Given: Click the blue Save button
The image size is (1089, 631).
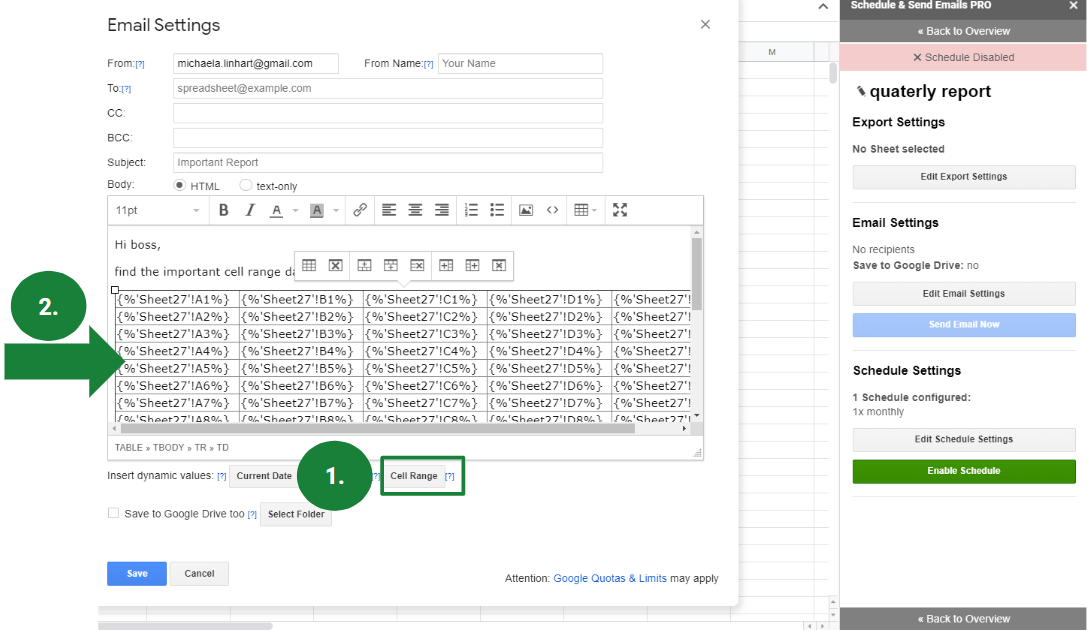Looking at the screenshot, I should point(137,573).
